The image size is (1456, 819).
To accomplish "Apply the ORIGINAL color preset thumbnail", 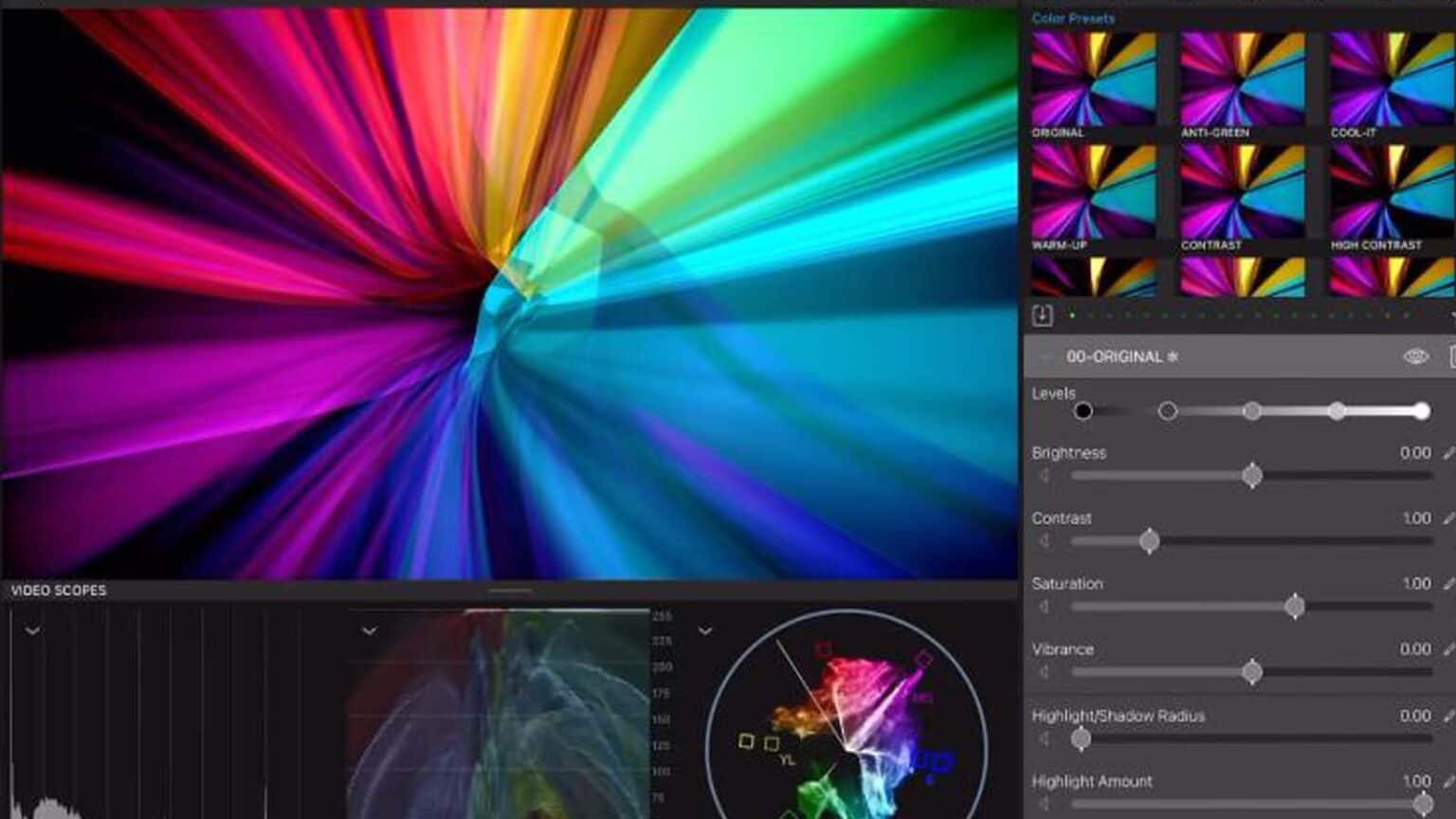I will click(x=1094, y=79).
